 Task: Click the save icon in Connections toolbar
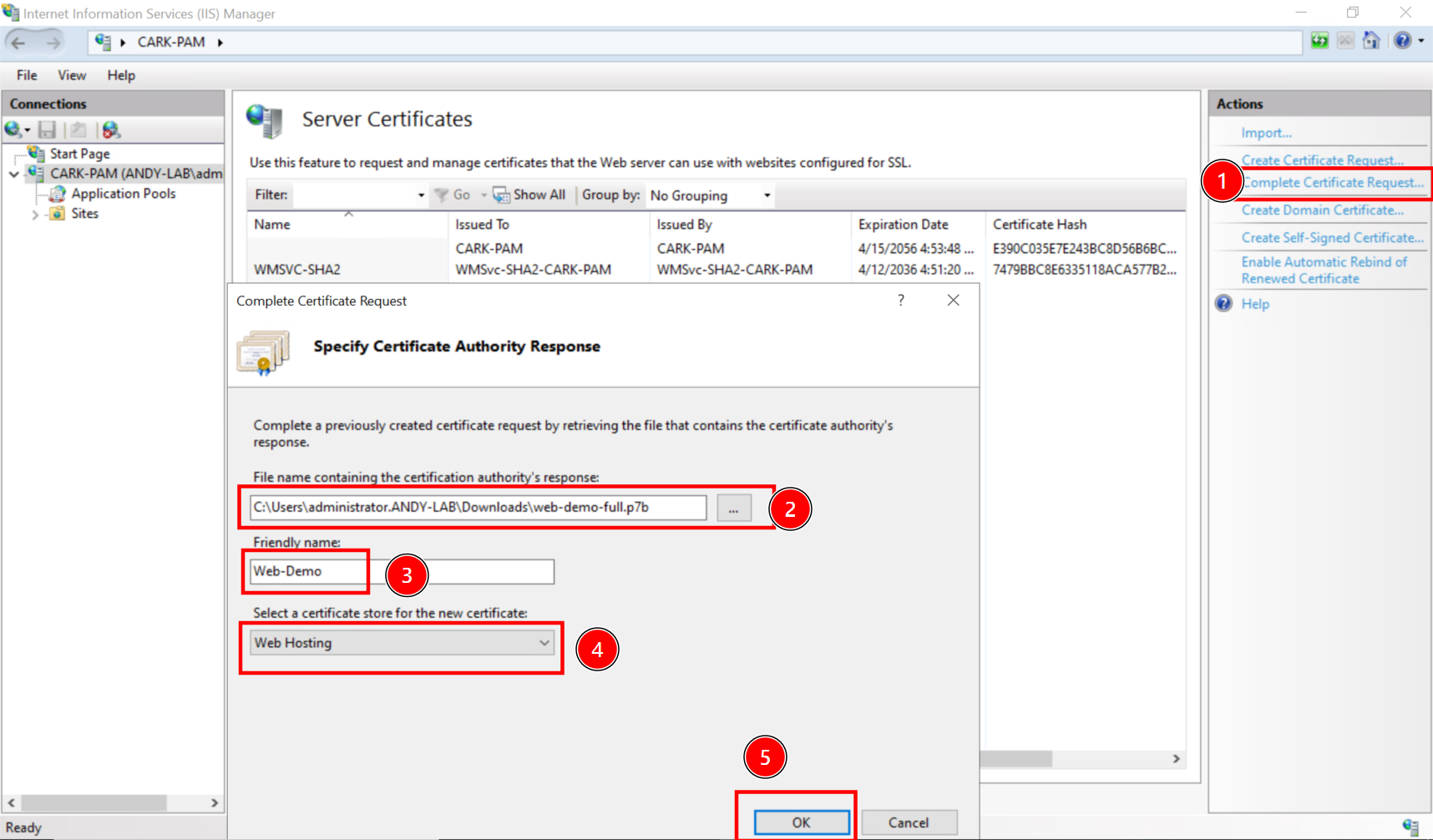(x=48, y=129)
